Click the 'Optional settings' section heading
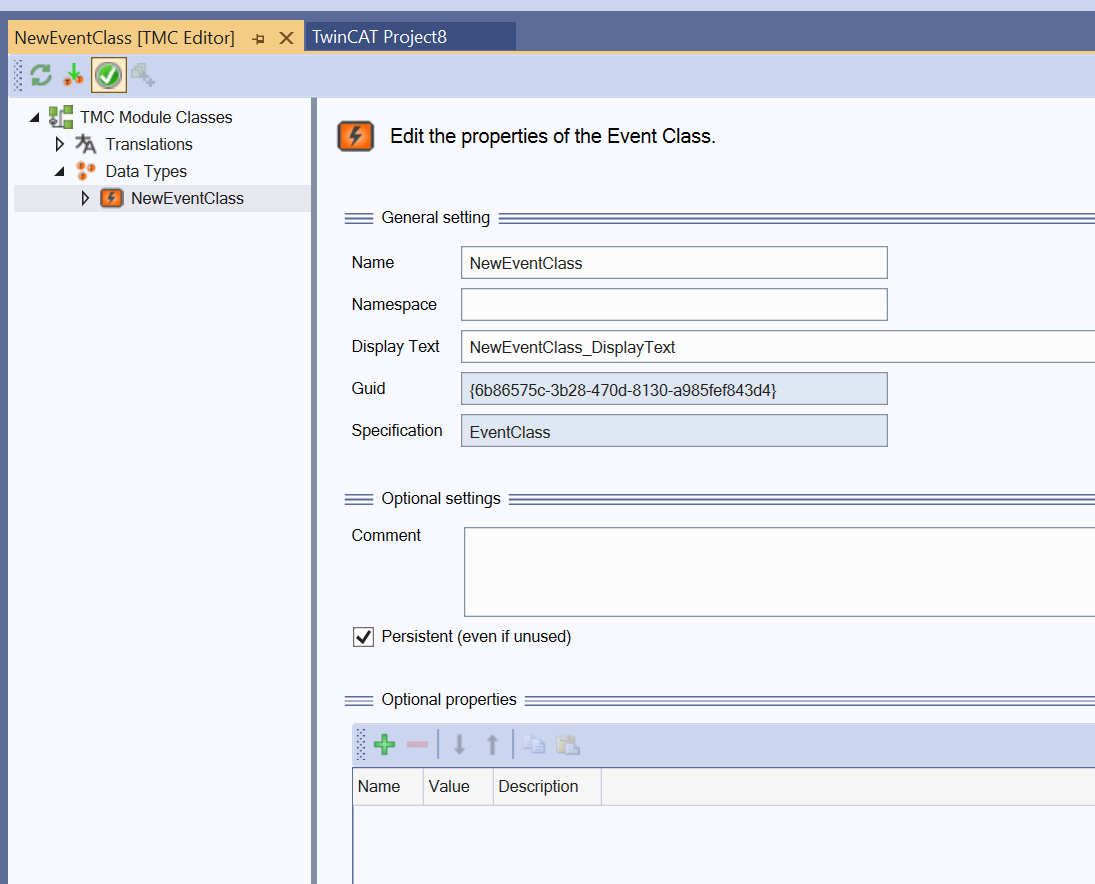This screenshot has width=1095, height=884. (x=441, y=499)
